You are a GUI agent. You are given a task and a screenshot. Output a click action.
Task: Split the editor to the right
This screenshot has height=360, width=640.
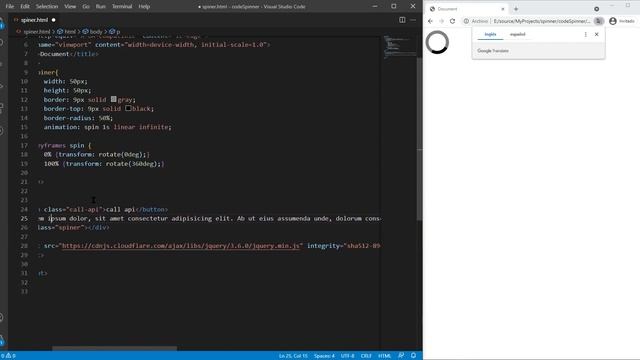coord(402,20)
